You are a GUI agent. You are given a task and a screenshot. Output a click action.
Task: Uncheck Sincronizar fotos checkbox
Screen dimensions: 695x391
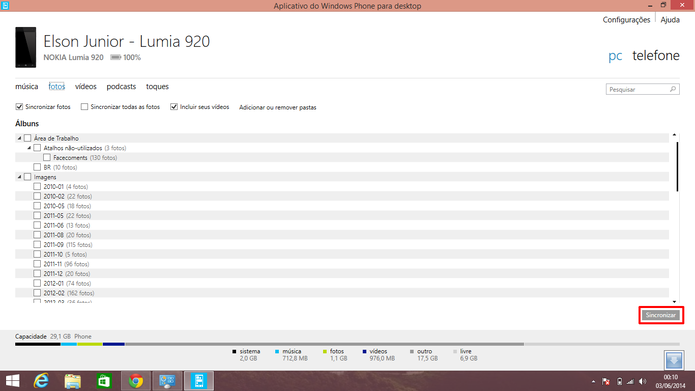coord(19,107)
